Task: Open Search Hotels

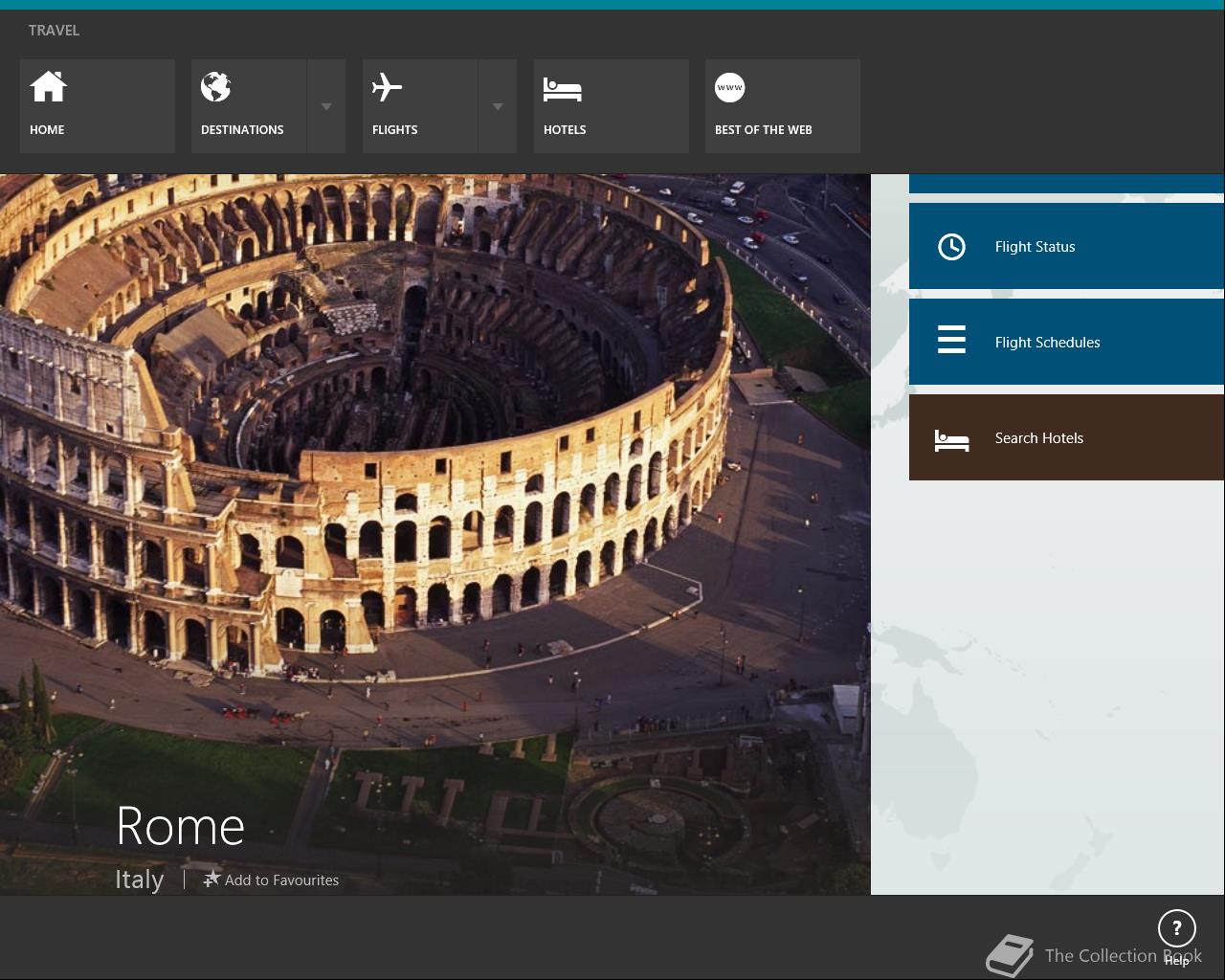Action: pyautogui.click(x=1067, y=437)
